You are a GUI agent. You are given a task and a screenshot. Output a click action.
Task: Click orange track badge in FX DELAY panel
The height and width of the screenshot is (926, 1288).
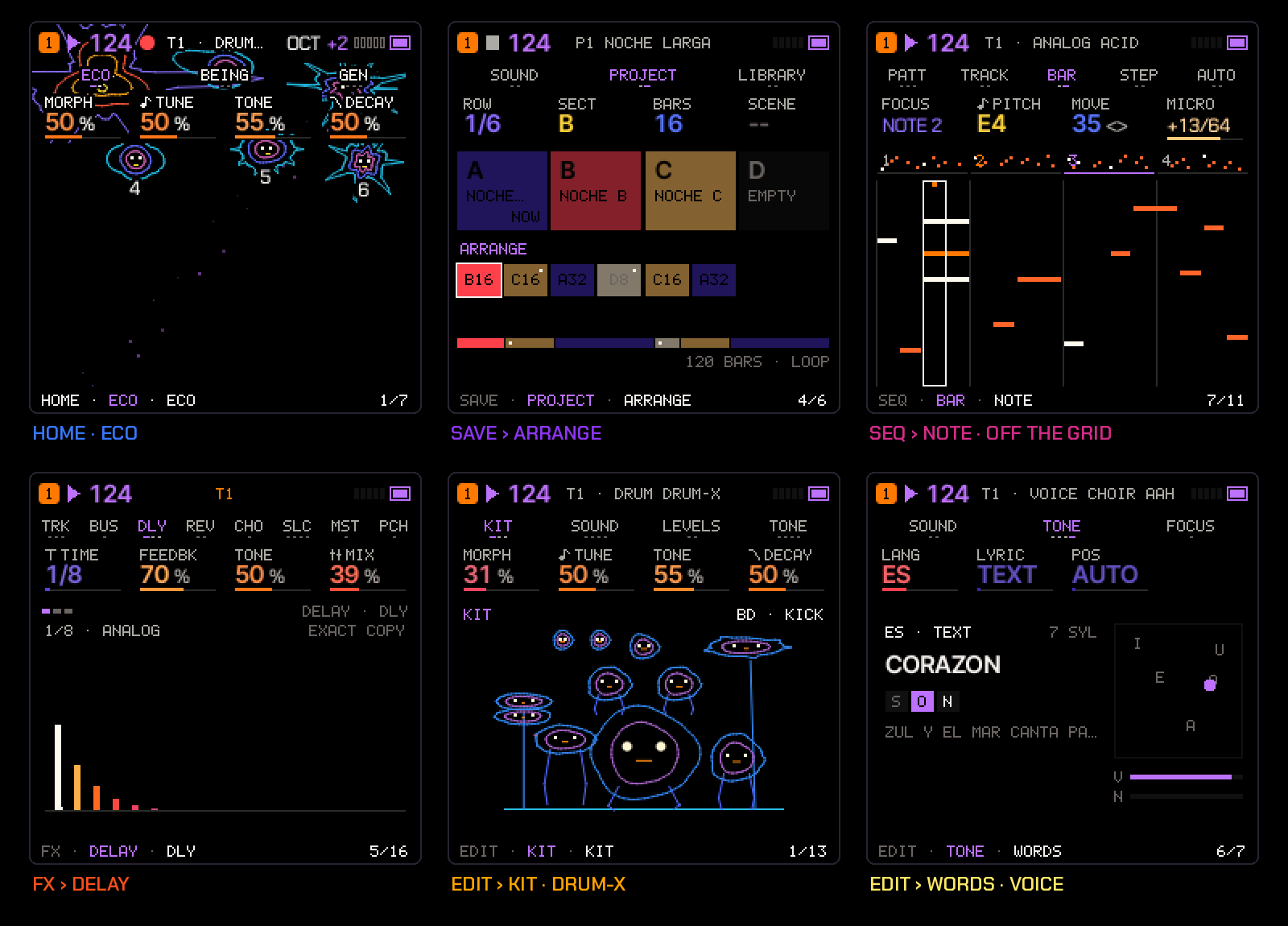coord(48,494)
